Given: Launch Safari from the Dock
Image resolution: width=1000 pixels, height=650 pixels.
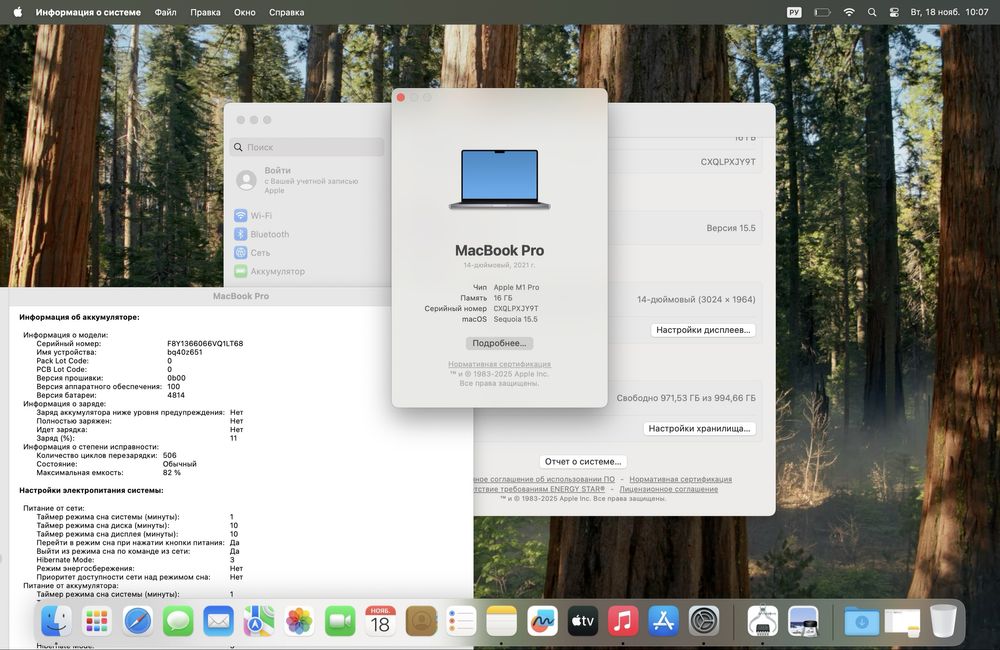Looking at the screenshot, I should coord(138,621).
